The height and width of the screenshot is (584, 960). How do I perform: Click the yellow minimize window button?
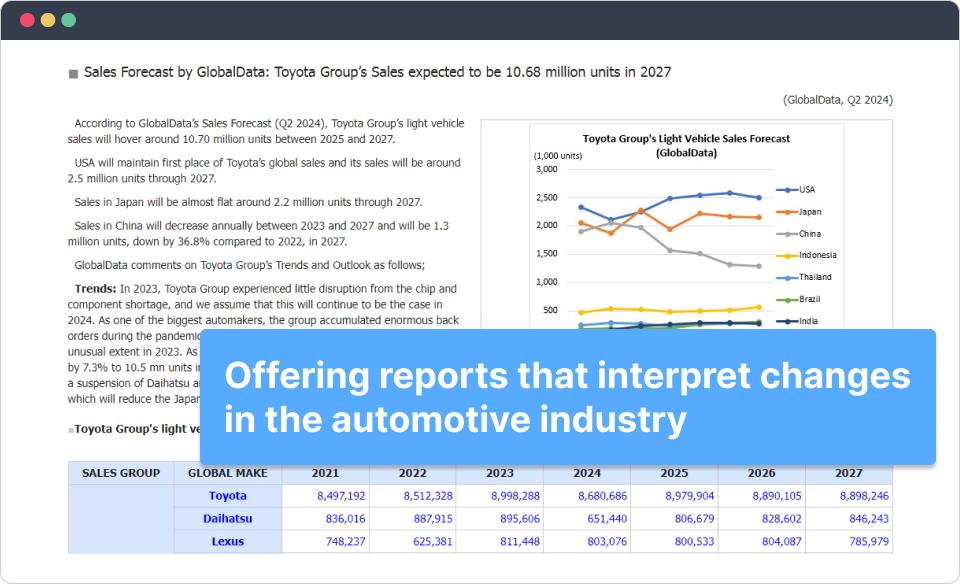(48, 20)
